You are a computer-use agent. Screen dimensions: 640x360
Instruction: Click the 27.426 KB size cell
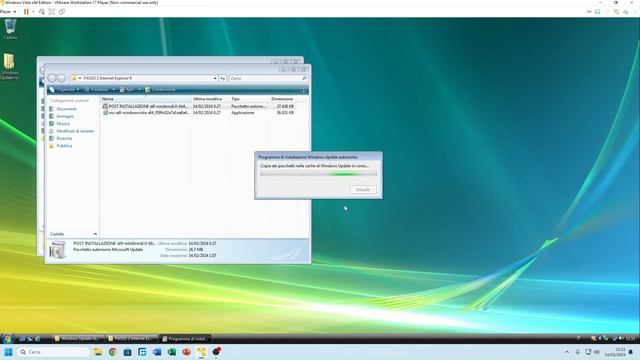tap(285, 106)
